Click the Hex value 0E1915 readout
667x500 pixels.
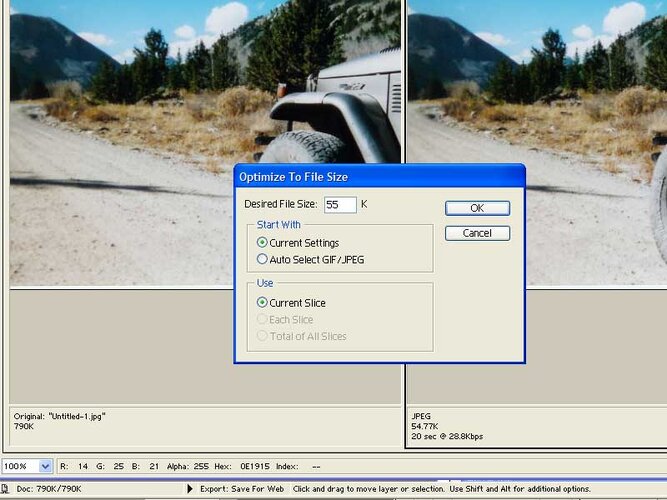point(255,466)
